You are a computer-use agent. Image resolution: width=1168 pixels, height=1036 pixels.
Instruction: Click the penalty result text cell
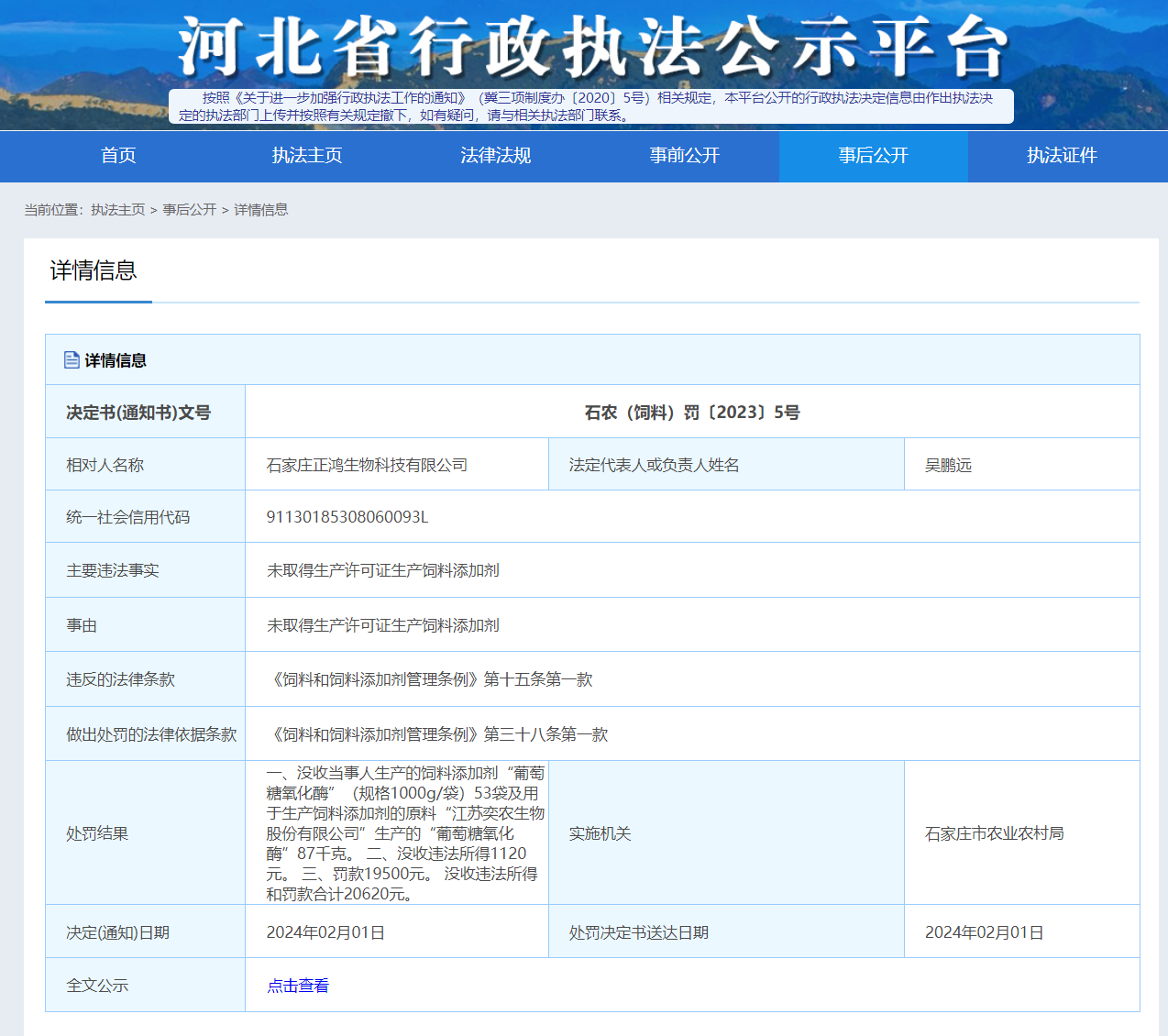pos(404,833)
